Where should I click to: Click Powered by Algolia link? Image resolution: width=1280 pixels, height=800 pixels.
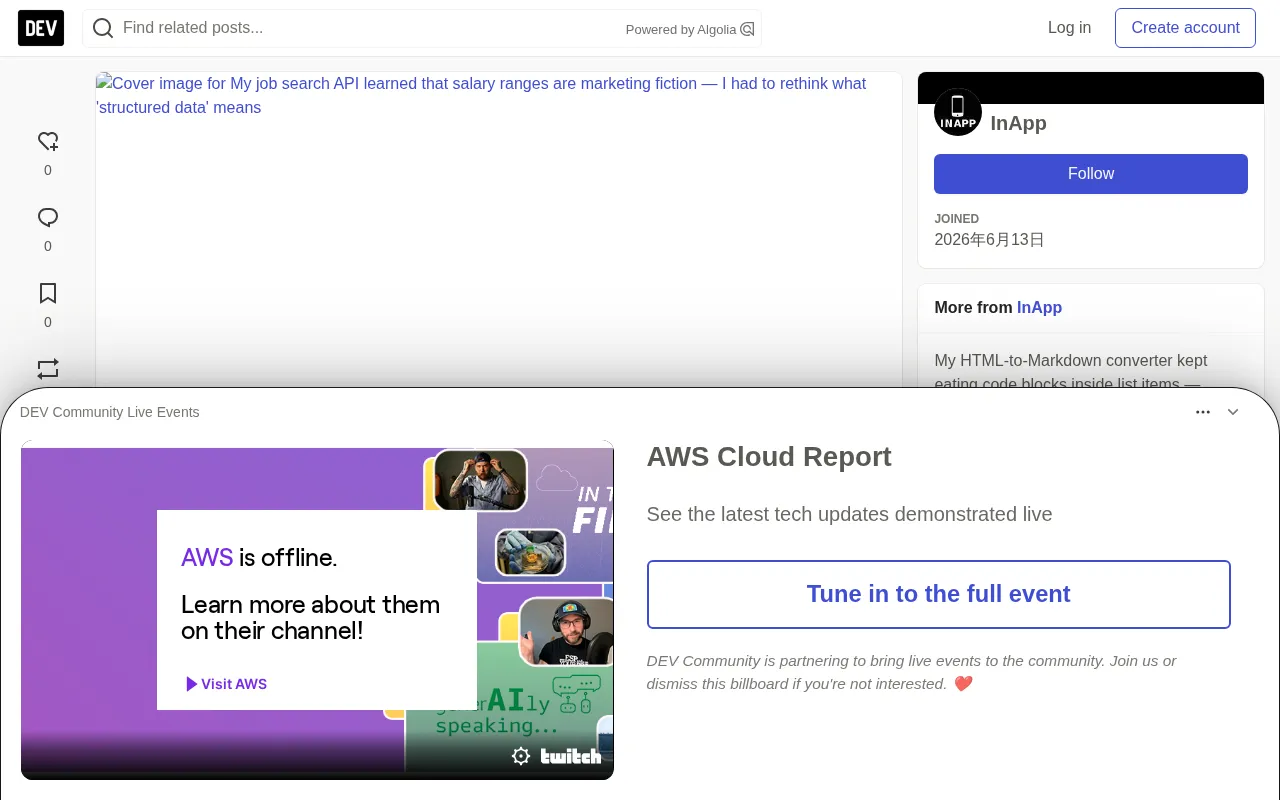click(x=690, y=29)
